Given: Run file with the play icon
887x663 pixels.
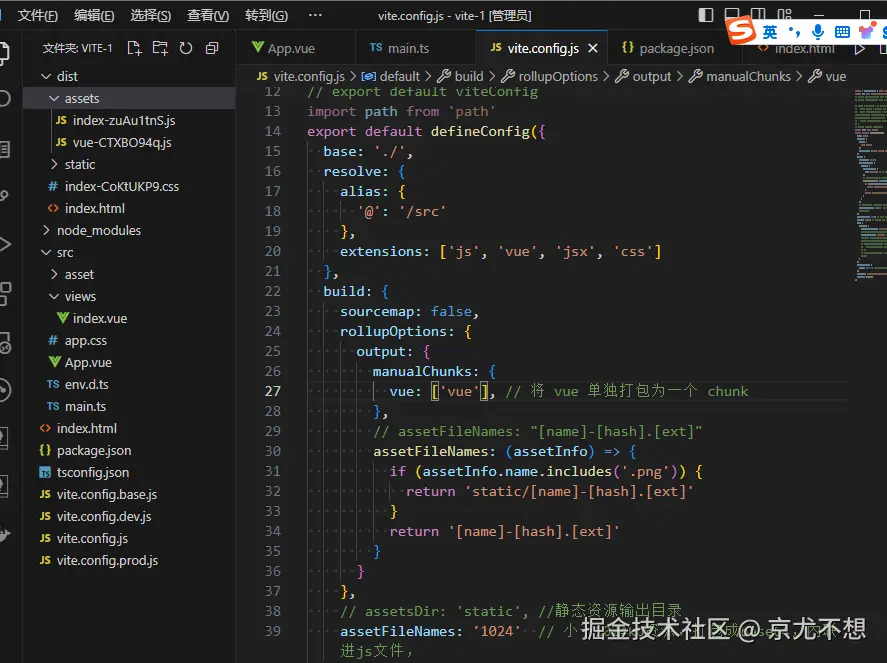Looking at the screenshot, I should [x=860, y=49].
